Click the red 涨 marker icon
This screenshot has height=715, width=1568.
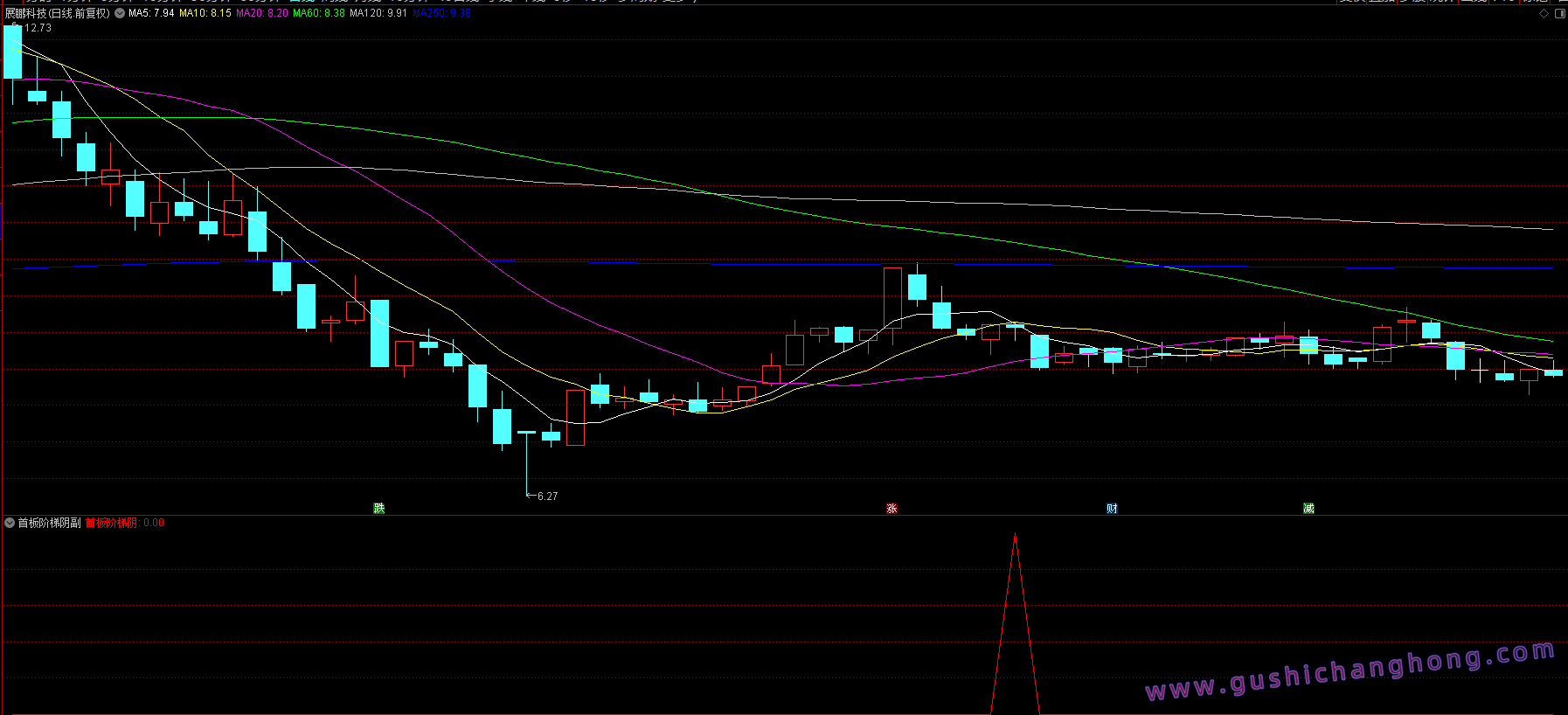click(x=892, y=509)
